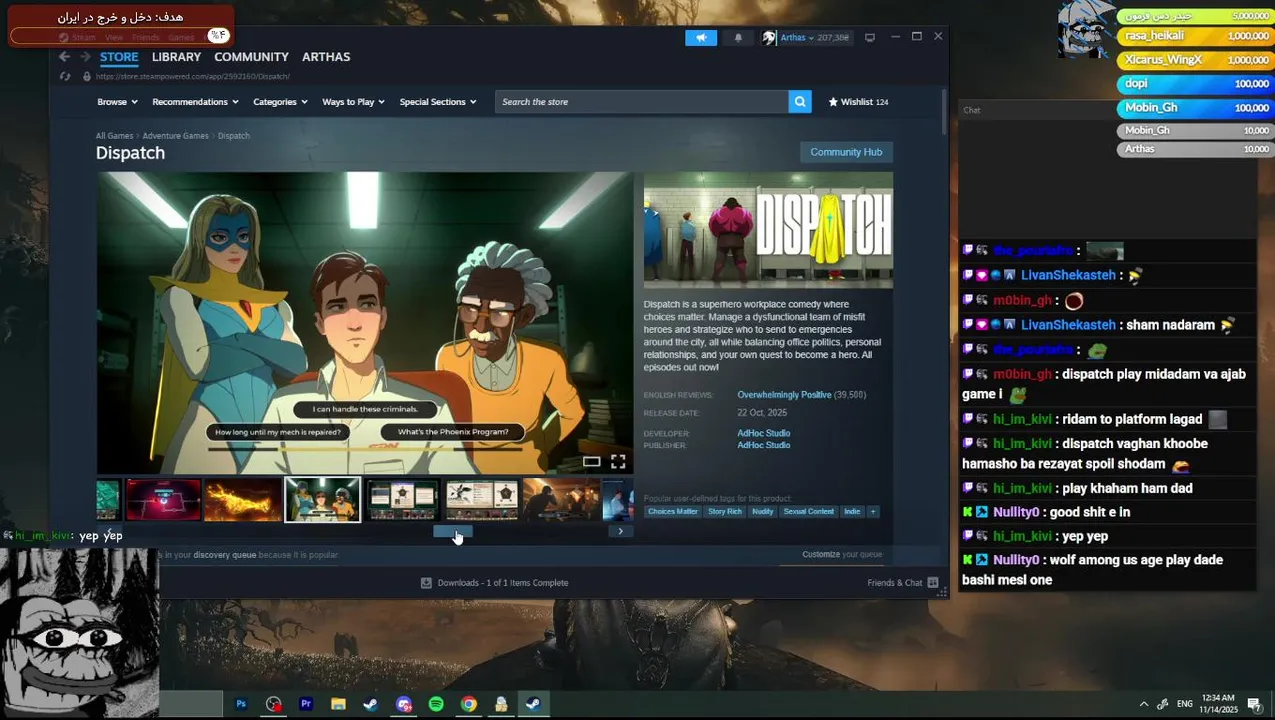Viewport: 1275px width, 720px height.
Task: Open the All Games breadcrumb link
Action: tap(114, 136)
